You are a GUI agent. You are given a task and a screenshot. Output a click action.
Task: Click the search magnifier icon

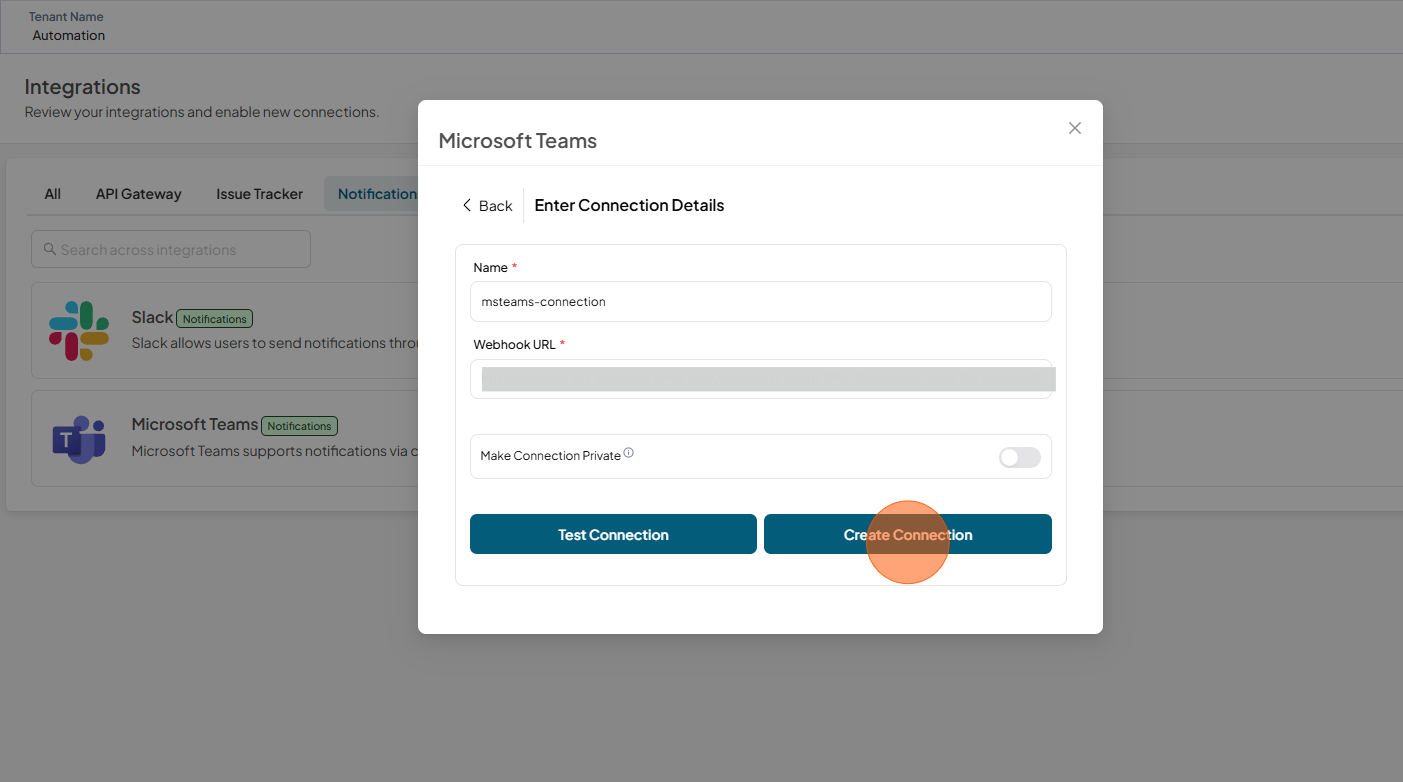click(x=49, y=249)
